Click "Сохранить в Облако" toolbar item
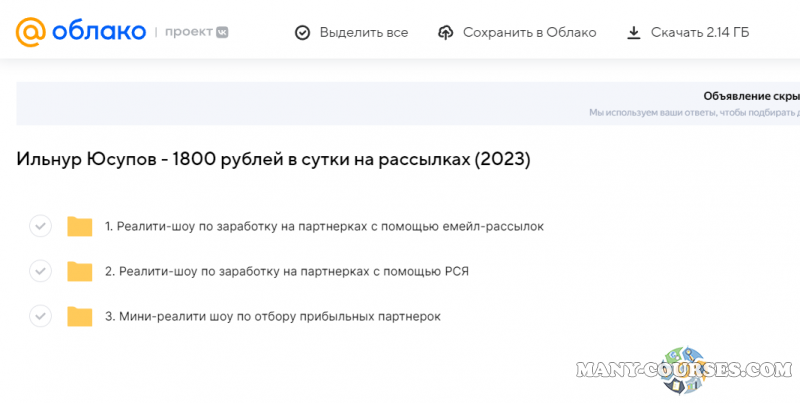The image size is (800, 403). (529, 33)
